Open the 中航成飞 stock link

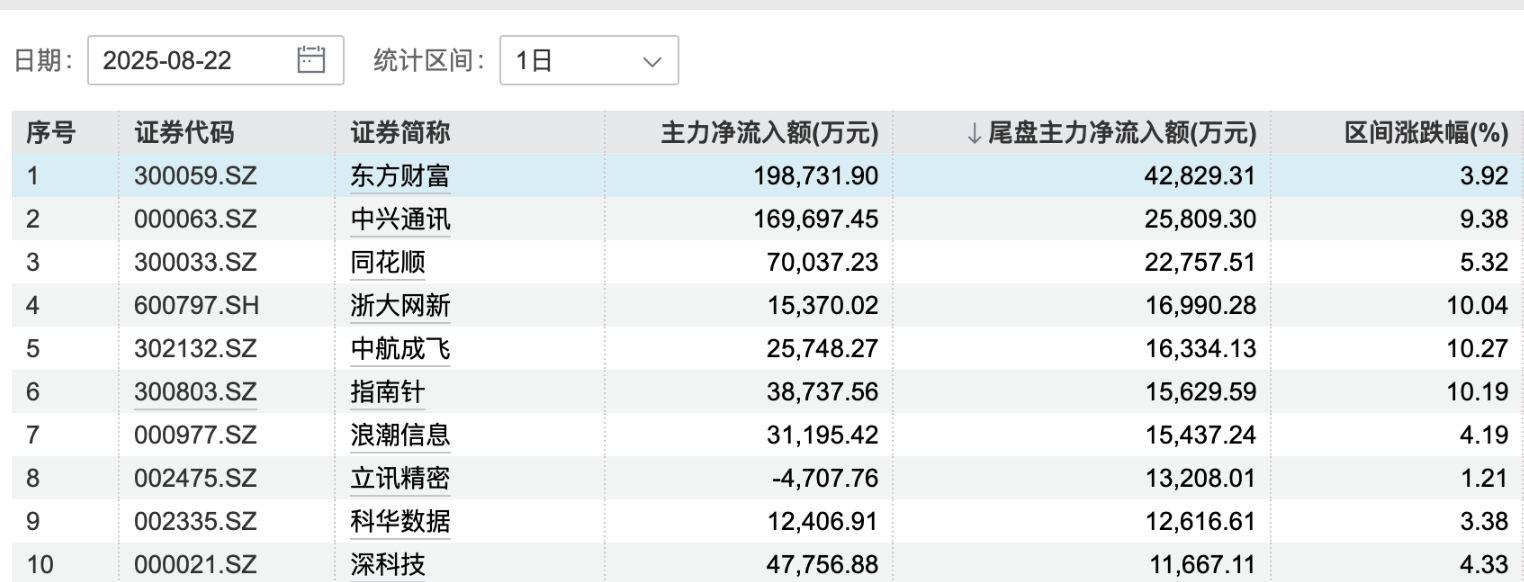click(x=400, y=349)
